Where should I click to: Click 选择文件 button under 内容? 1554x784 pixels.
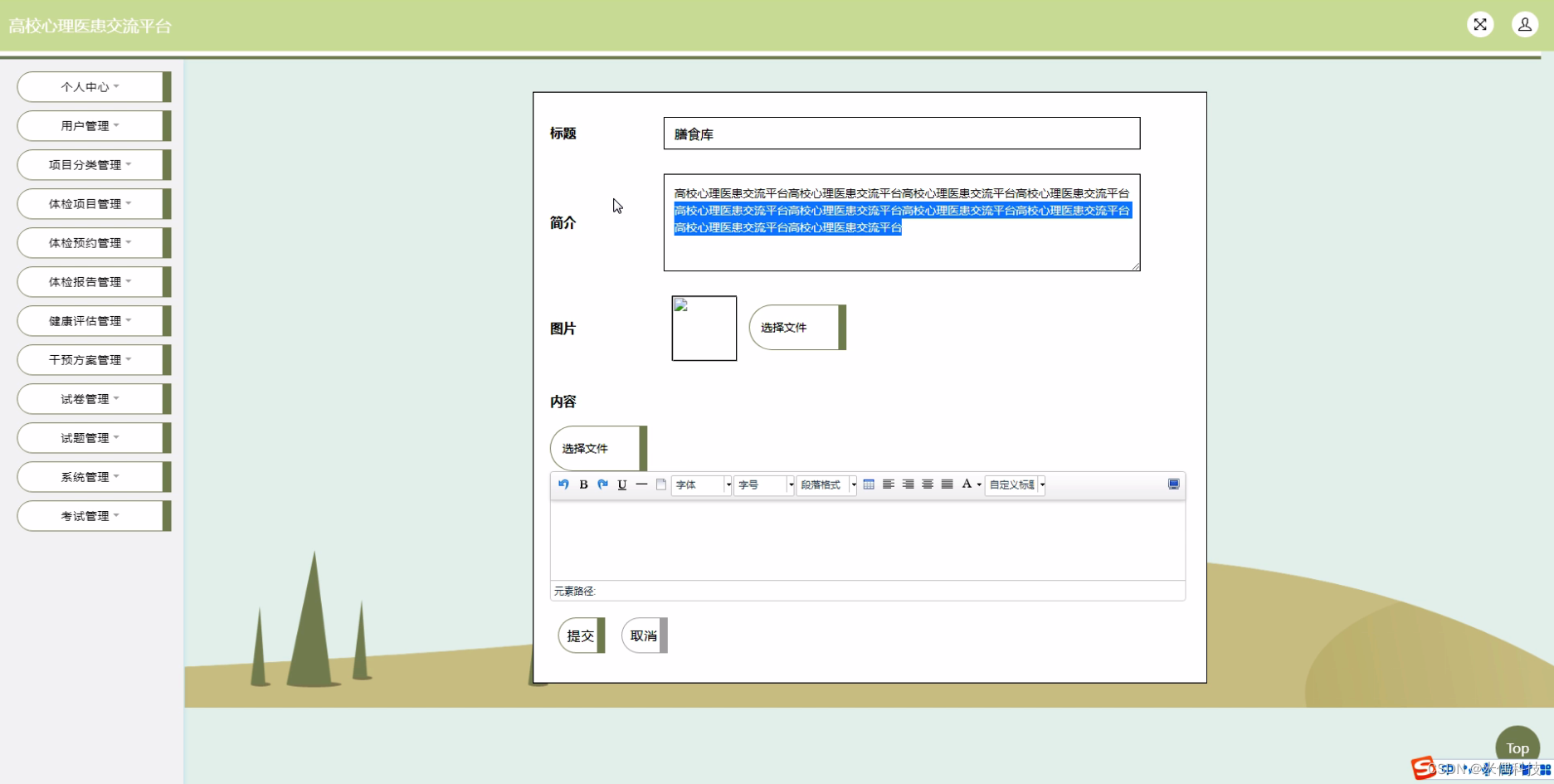(x=598, y=448)
